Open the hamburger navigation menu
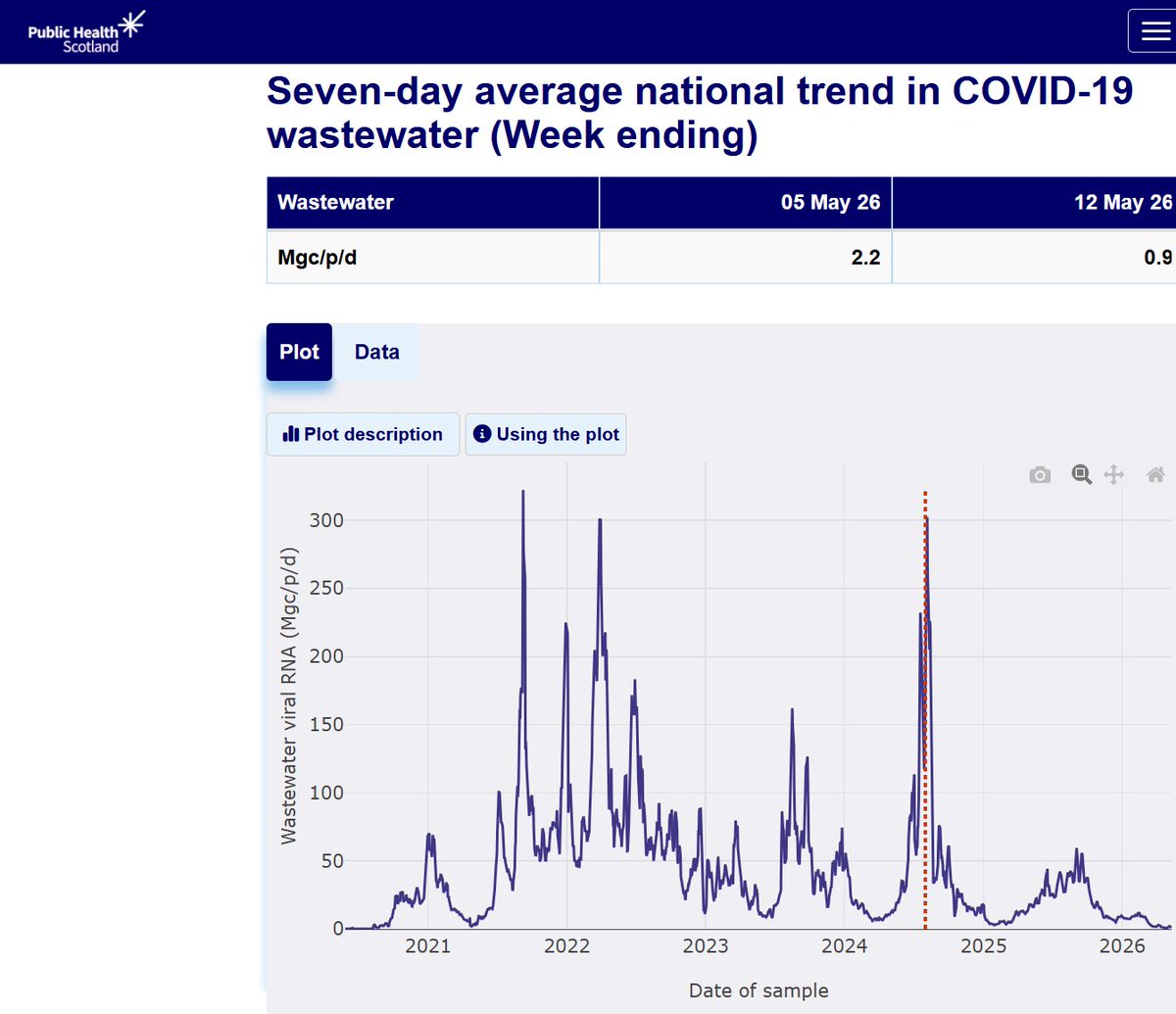Image resolution: width=1176 pixels, height=1014 pixels. [x=1154, y=30]
